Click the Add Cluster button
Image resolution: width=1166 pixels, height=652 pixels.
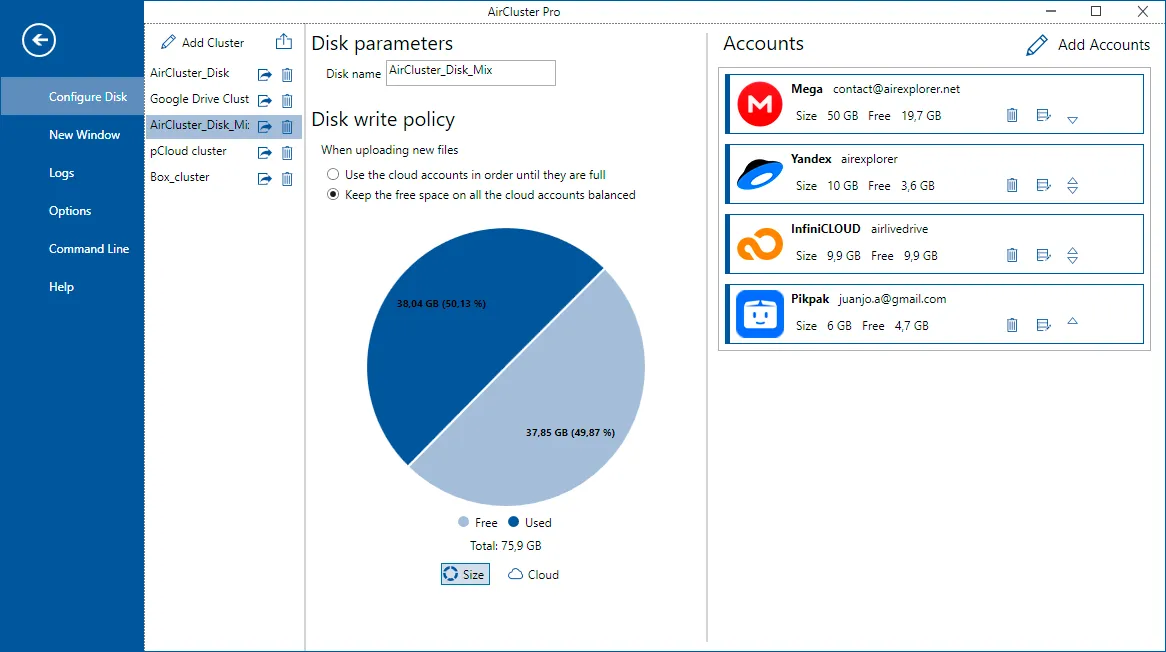coord(202,42)
